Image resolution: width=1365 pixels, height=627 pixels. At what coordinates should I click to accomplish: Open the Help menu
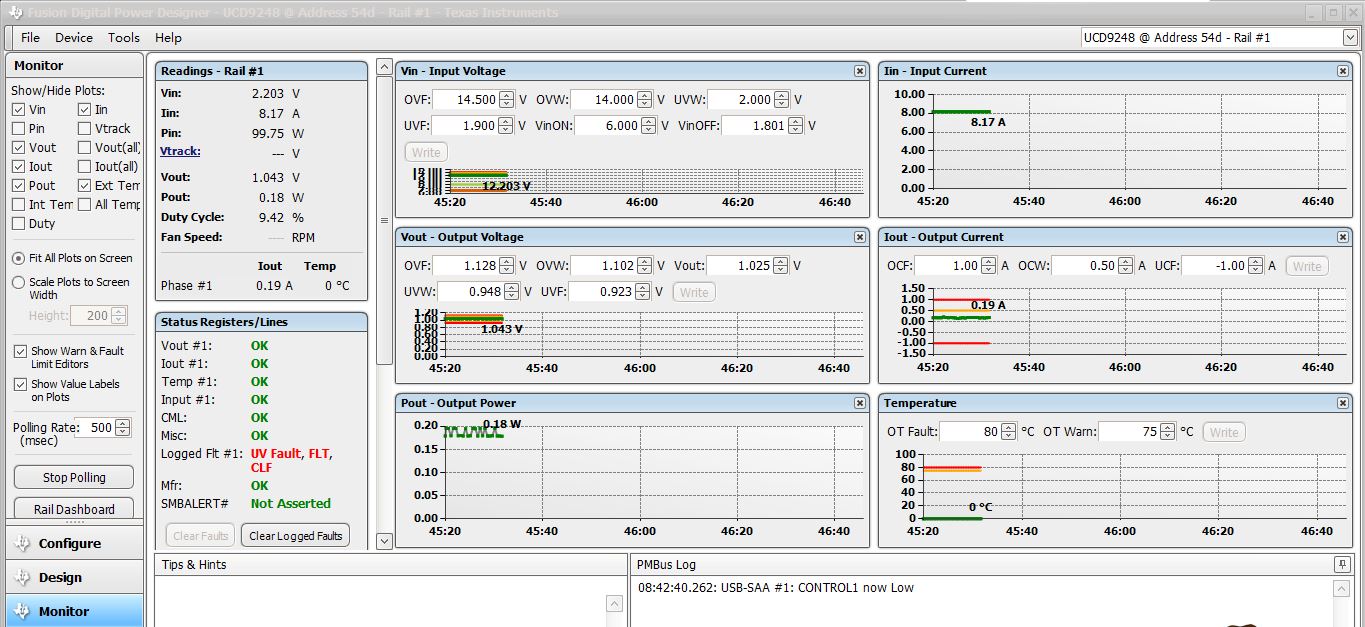168,38
